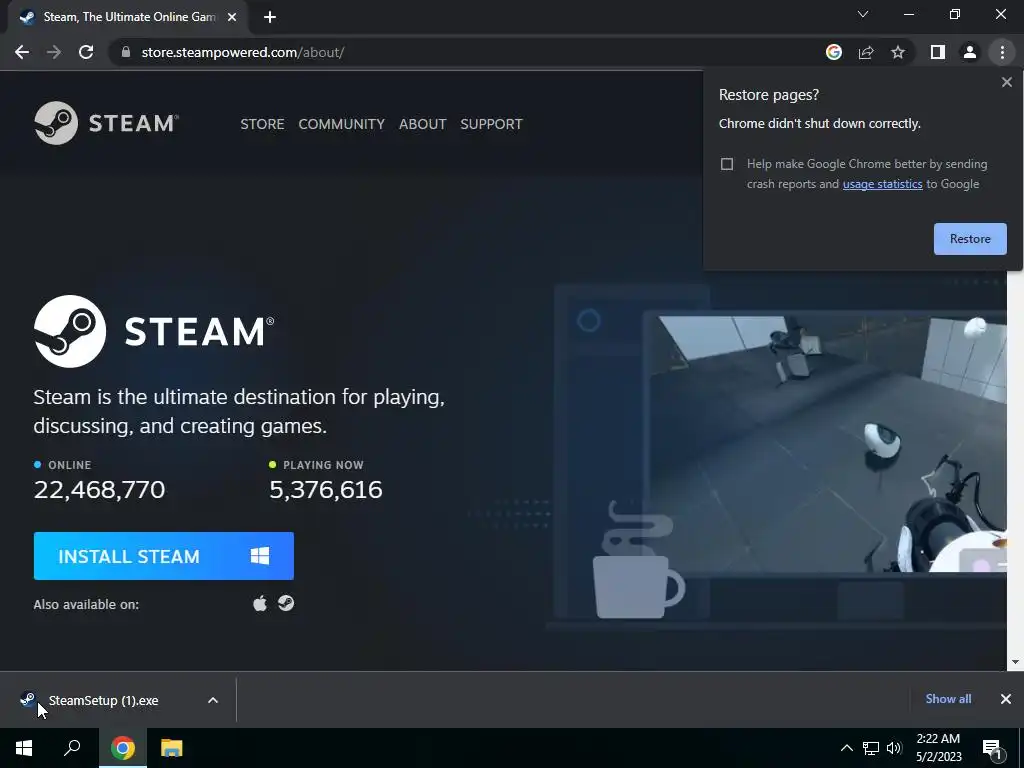The height and width of the screenshot is (768, 1024).
Task: Click the SteamOS Linux download icon
Action: pos(286,603)
